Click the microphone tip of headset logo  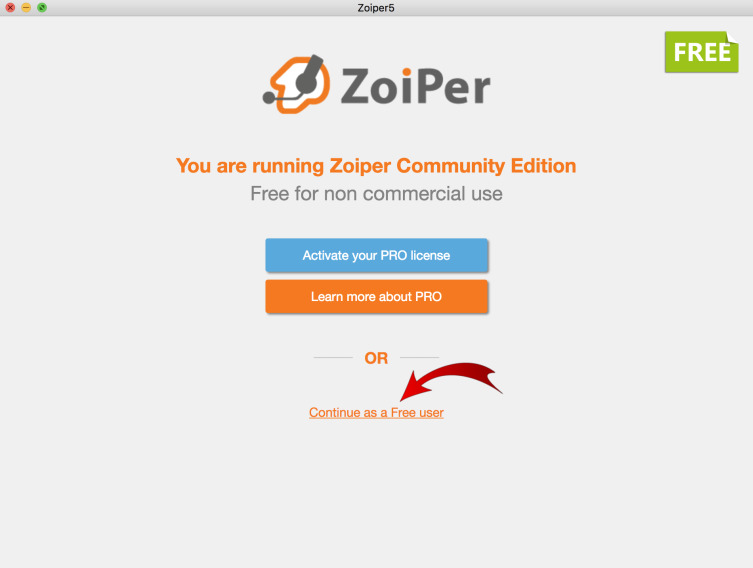268,97
